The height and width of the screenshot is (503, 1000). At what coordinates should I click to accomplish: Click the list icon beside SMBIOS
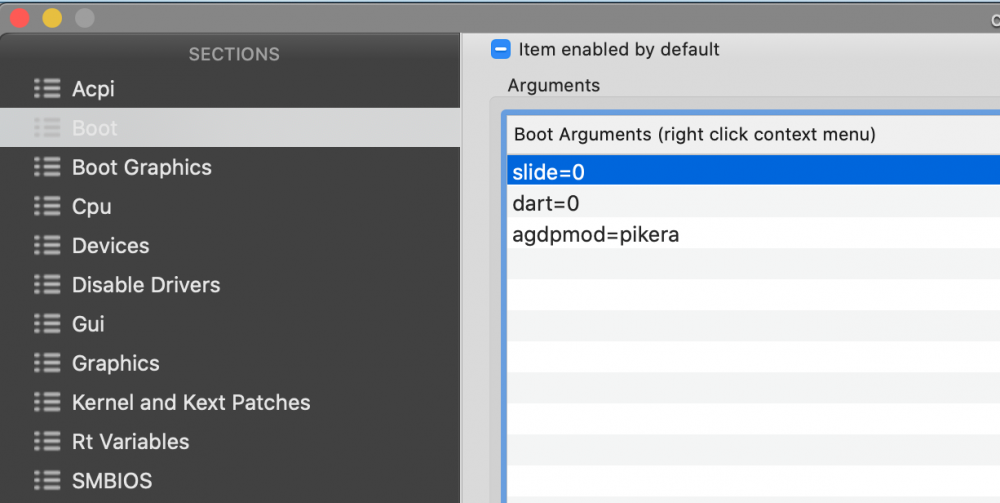47,480
